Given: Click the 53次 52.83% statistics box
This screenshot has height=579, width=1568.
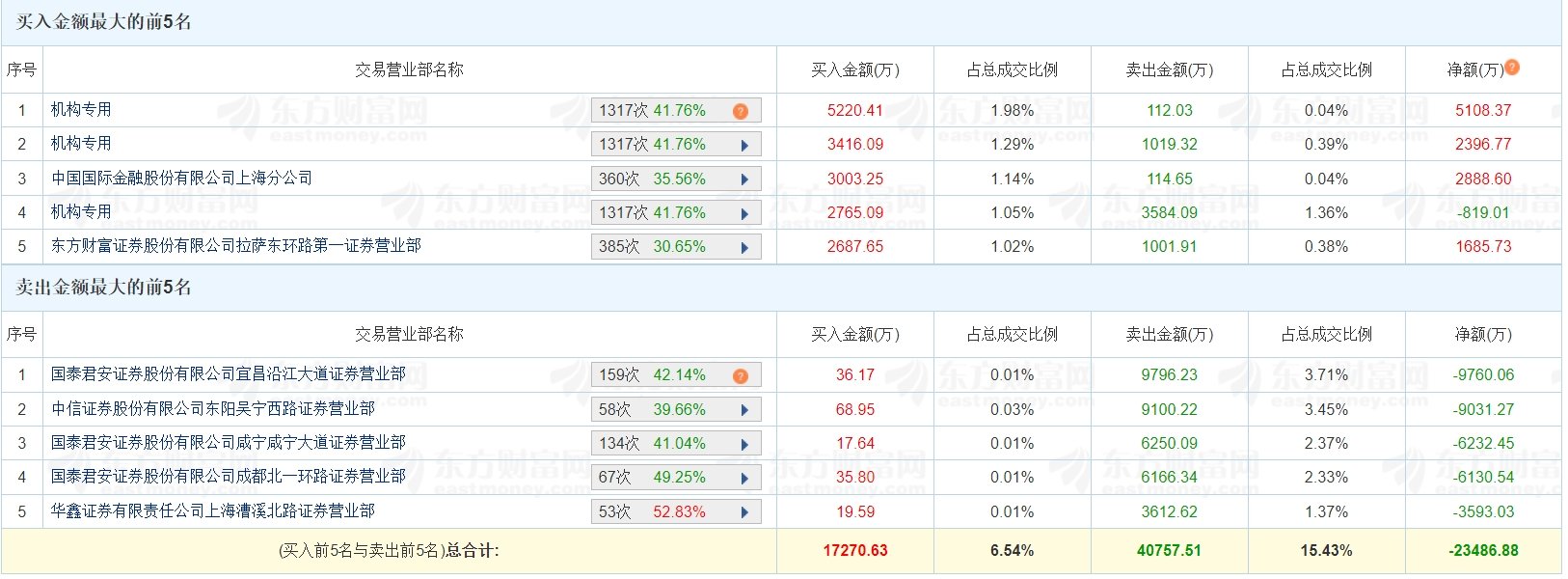Looking at the screenshot, I should (676, 512).
